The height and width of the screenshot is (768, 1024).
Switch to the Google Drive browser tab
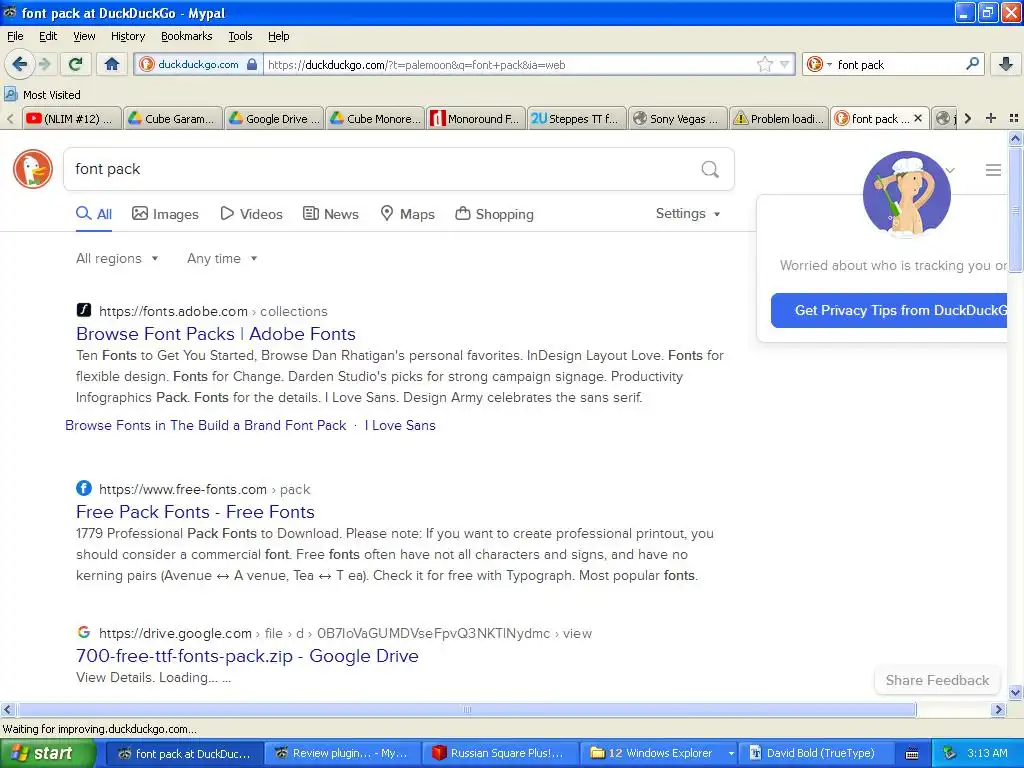(274, 118)
